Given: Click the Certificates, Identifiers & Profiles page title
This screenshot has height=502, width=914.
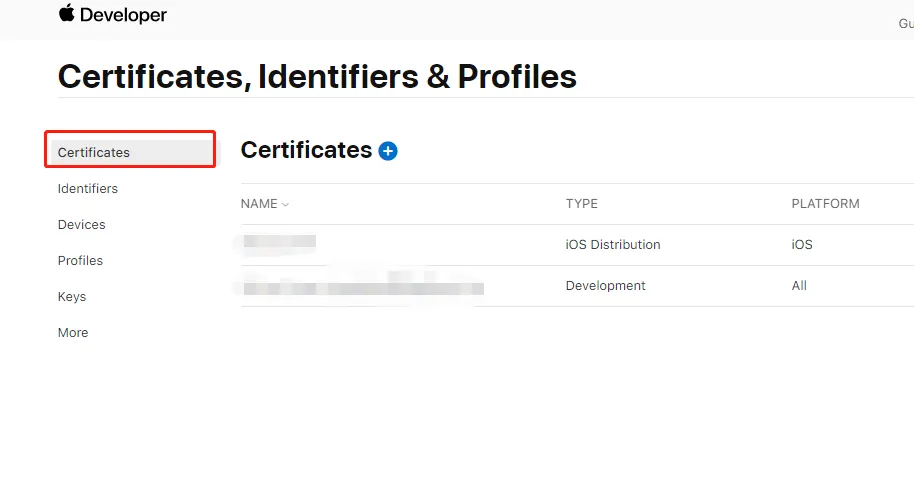Looking at the screenshot, I should tap(317, 76).
